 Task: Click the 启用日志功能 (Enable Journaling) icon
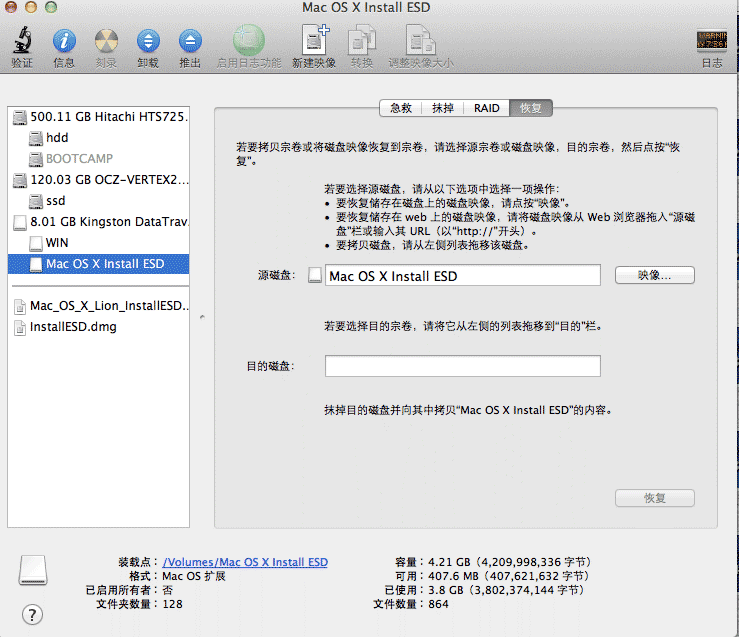249,41
